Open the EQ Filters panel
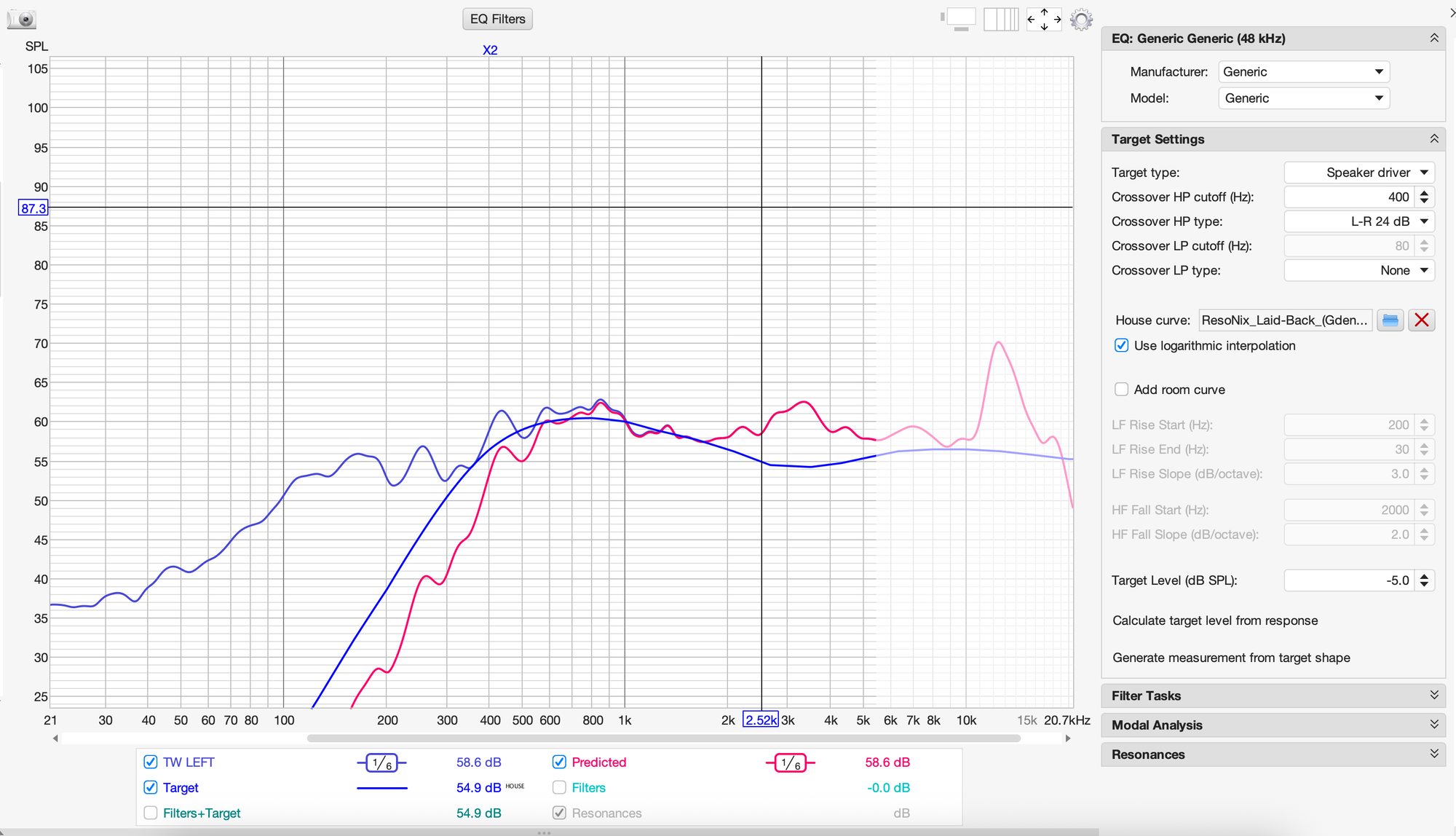 click(497, 19)
